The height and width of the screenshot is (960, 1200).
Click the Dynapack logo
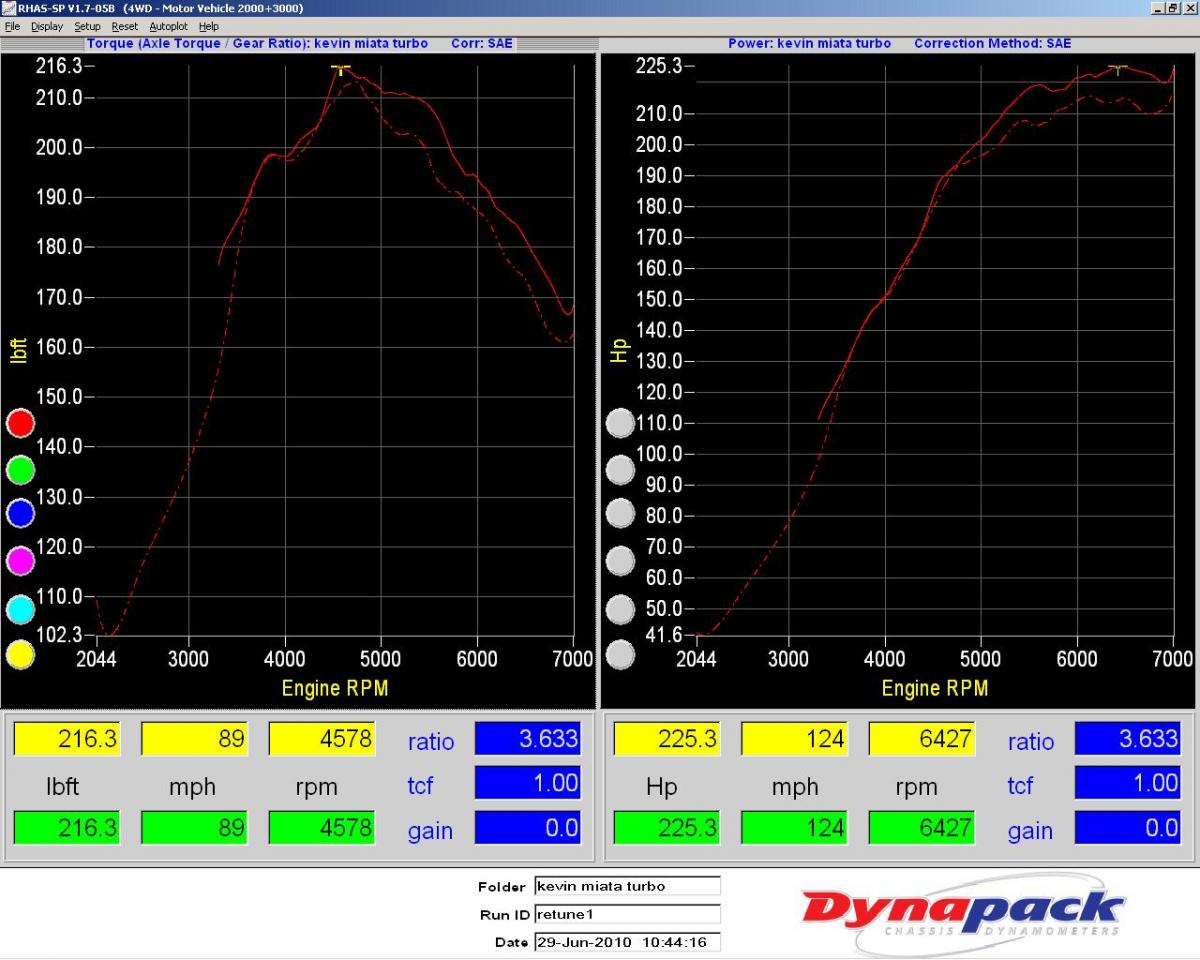click(963, 910)
